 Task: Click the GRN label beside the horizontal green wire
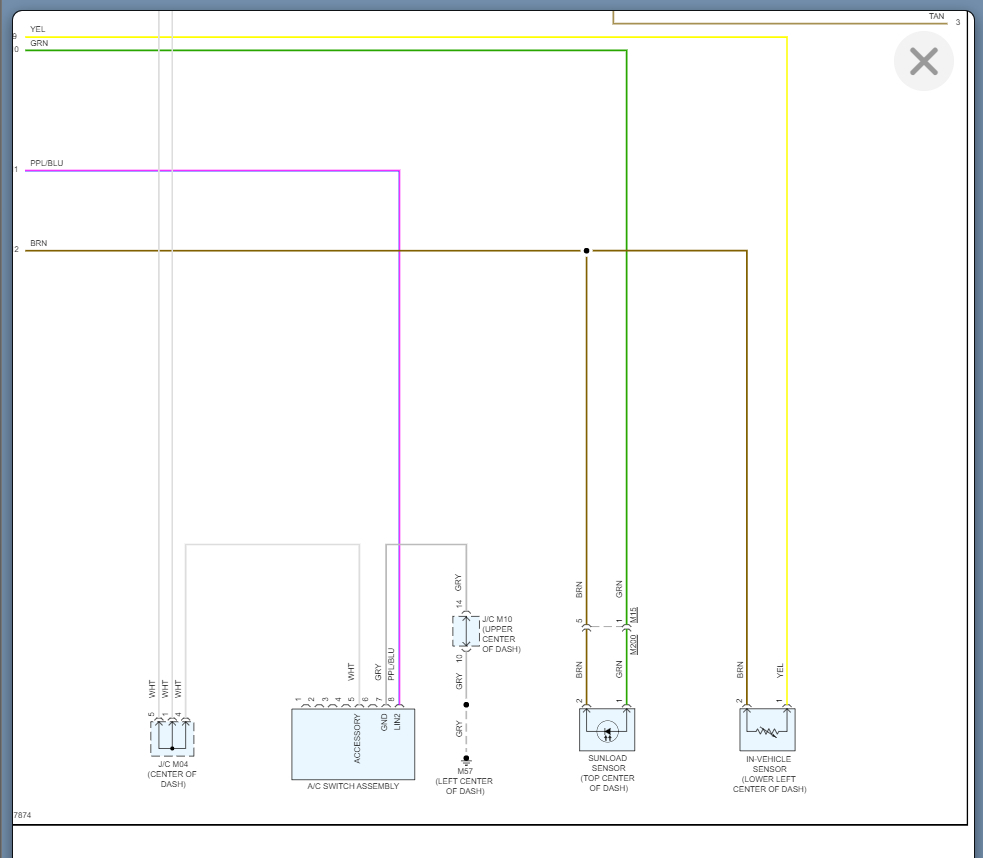point(39,43)
